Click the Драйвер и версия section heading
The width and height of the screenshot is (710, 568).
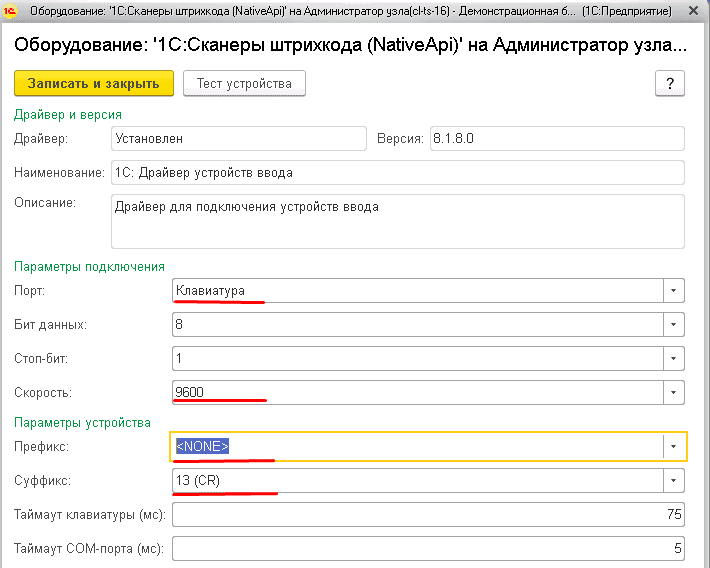pos(68,115)
